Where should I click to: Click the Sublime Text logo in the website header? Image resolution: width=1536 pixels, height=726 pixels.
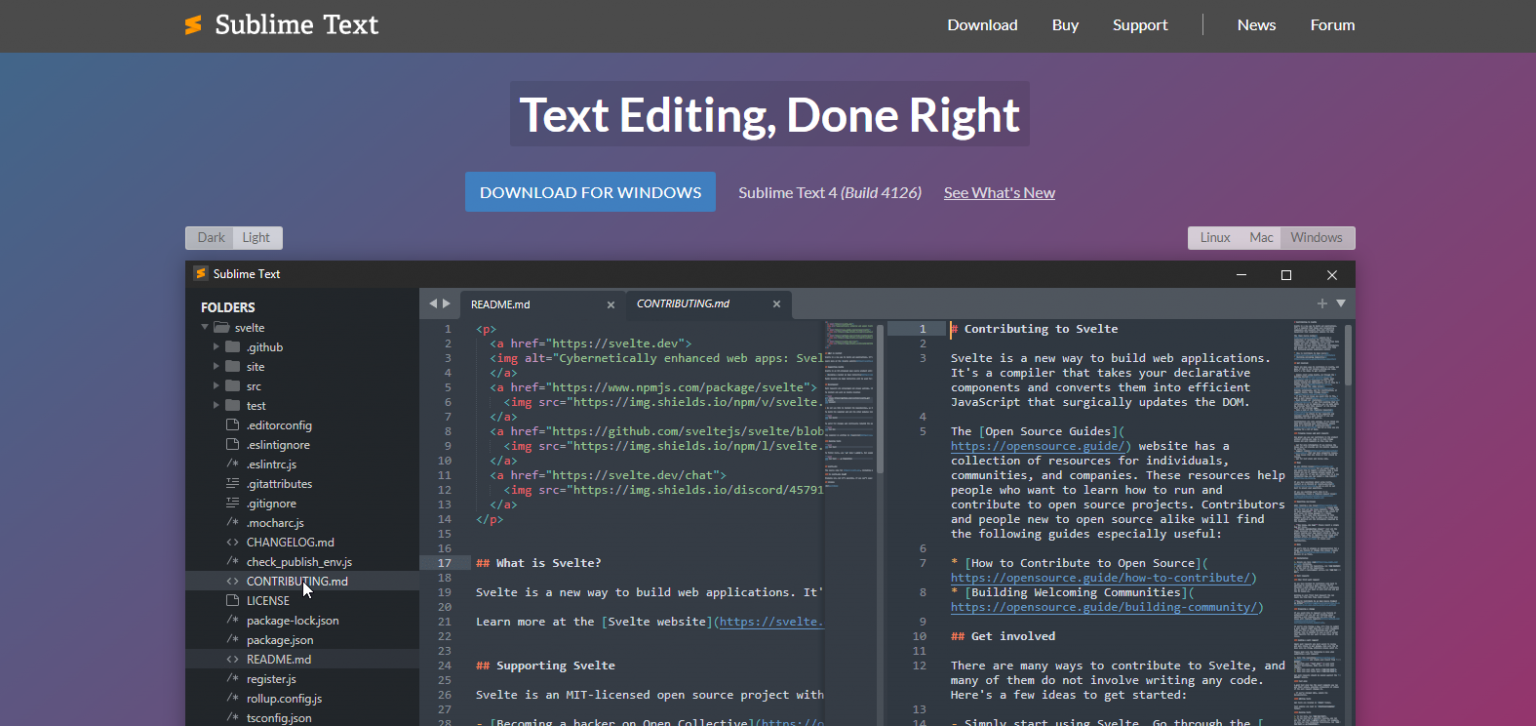click(x=192, y=24)
